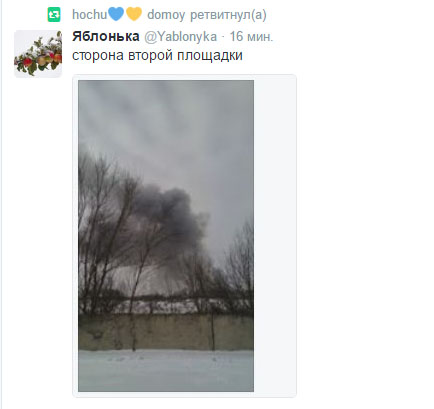Click the dot separator before the timestamp
Image resolution: width=434 pixels, height=409 pixels.
[x=223, y=37]
